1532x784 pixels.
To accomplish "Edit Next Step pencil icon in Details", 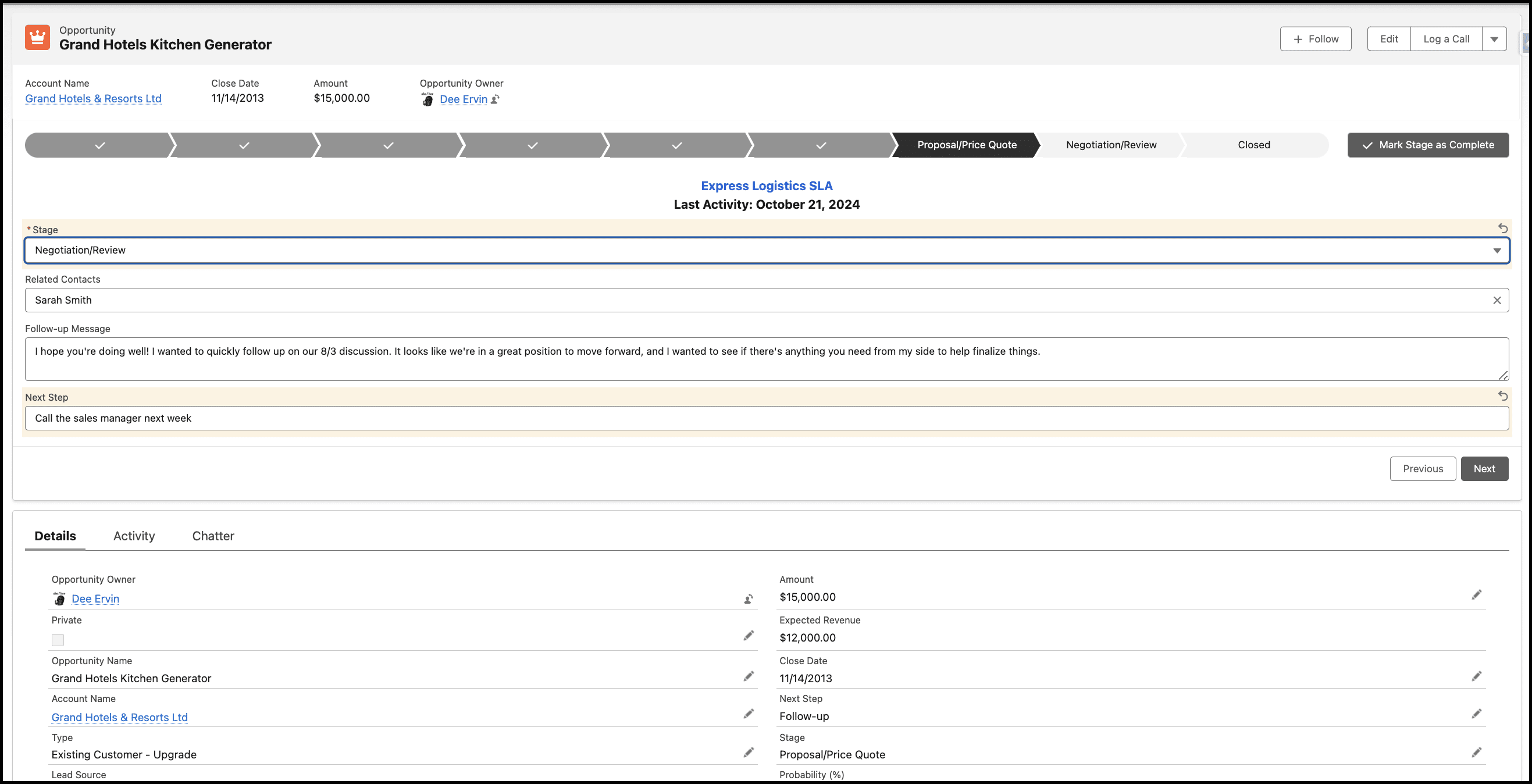I will [1476, 714].
